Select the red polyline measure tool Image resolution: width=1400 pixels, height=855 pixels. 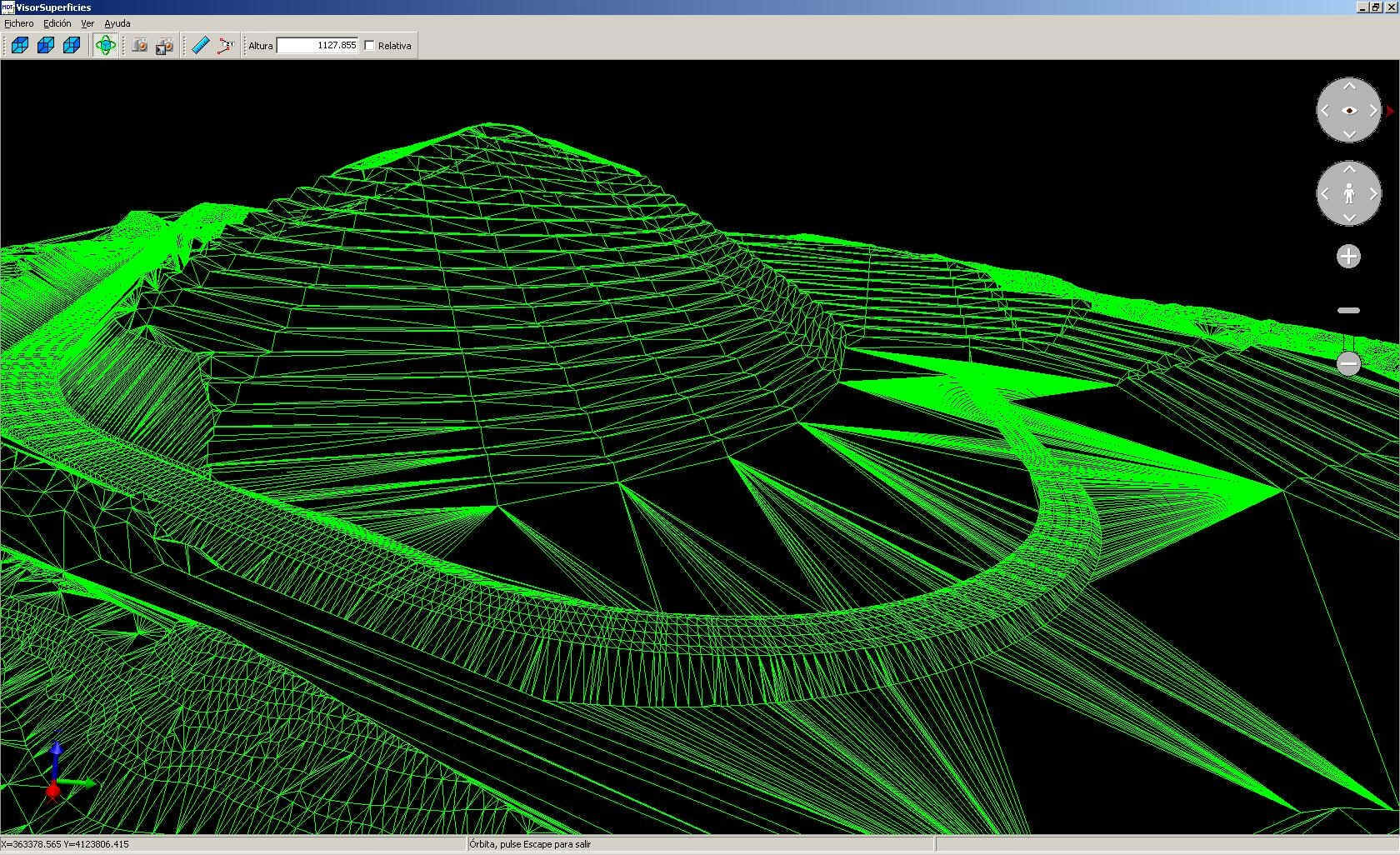click(x=225, y=45)
